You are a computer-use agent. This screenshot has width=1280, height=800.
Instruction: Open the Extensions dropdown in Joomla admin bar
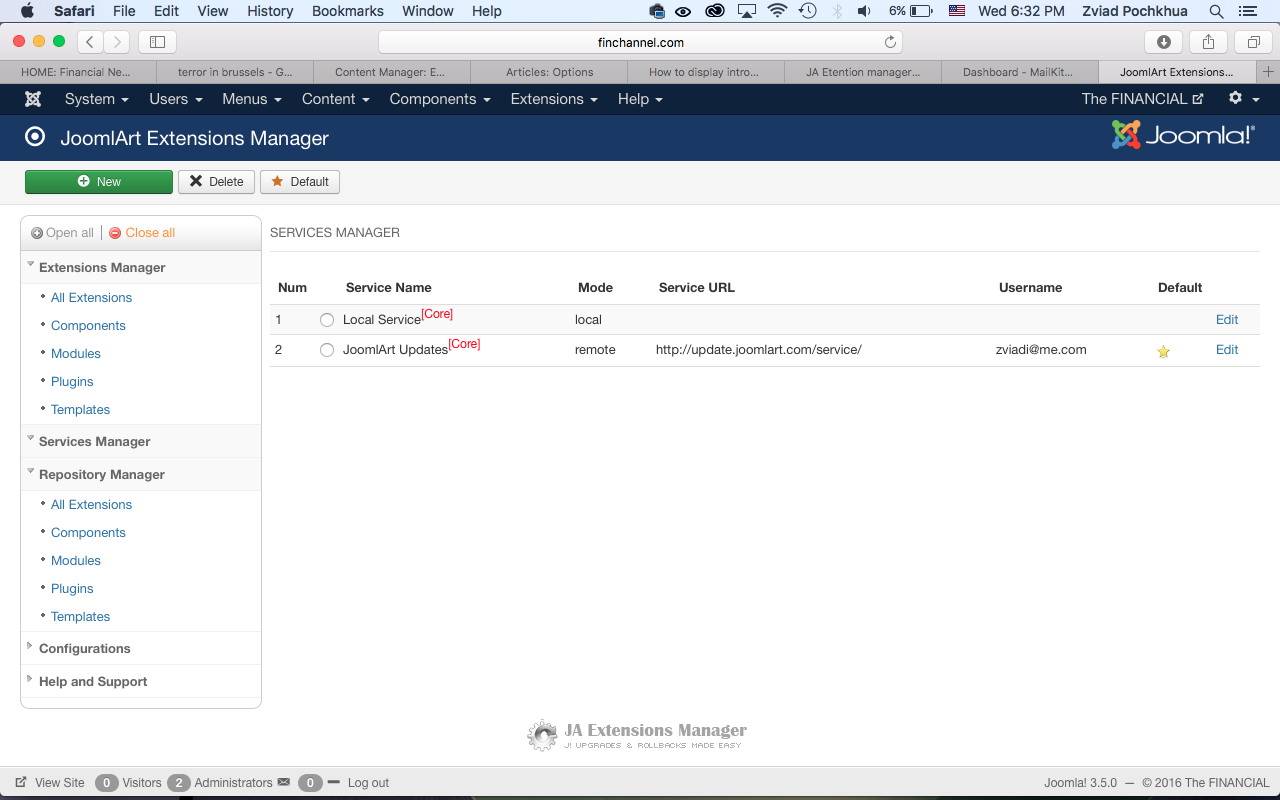tap(554, 99)
